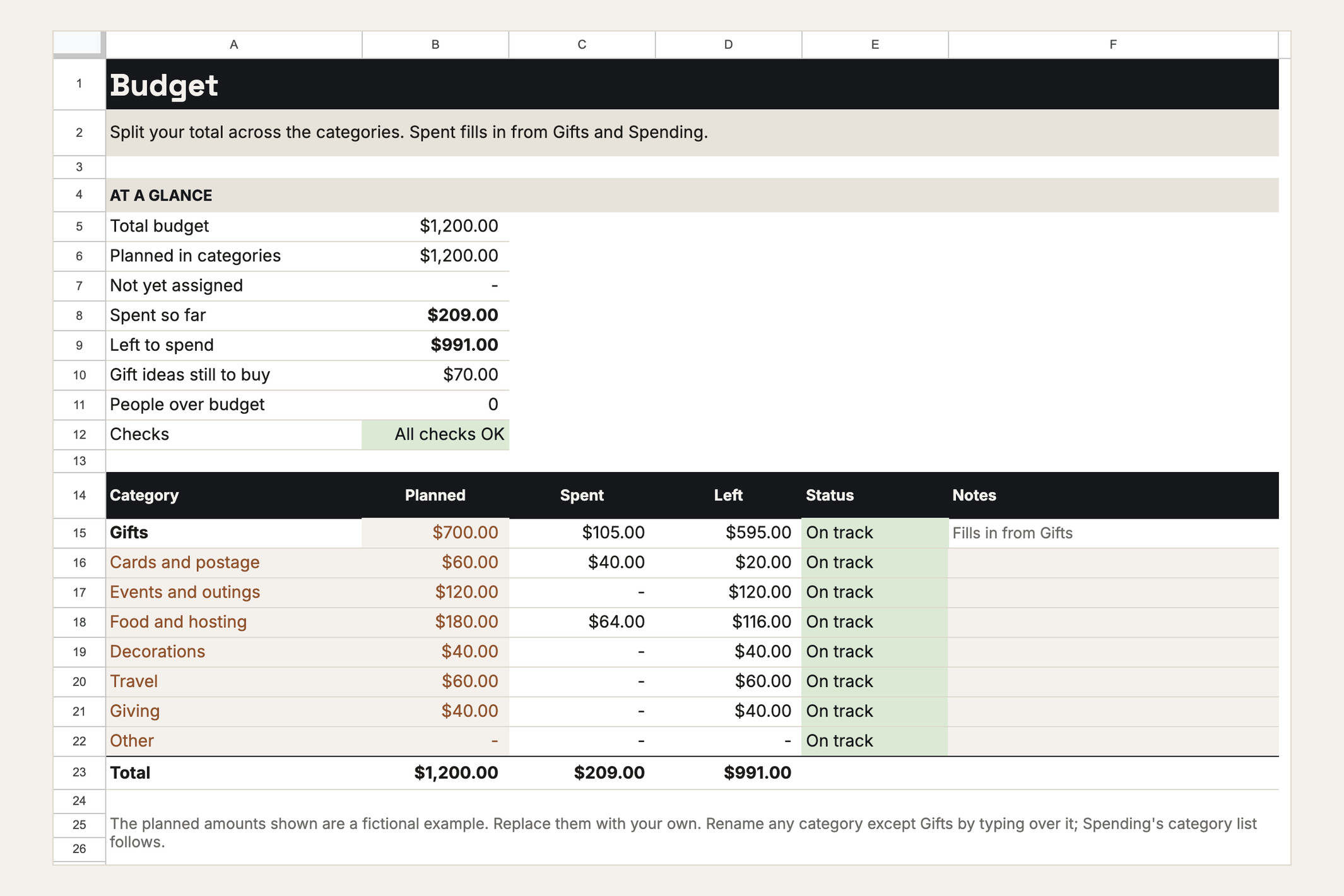Viewport: 1344px width, 896px height.
Task: Select the People over budget 0 cell
Action: tap(435, 404)
